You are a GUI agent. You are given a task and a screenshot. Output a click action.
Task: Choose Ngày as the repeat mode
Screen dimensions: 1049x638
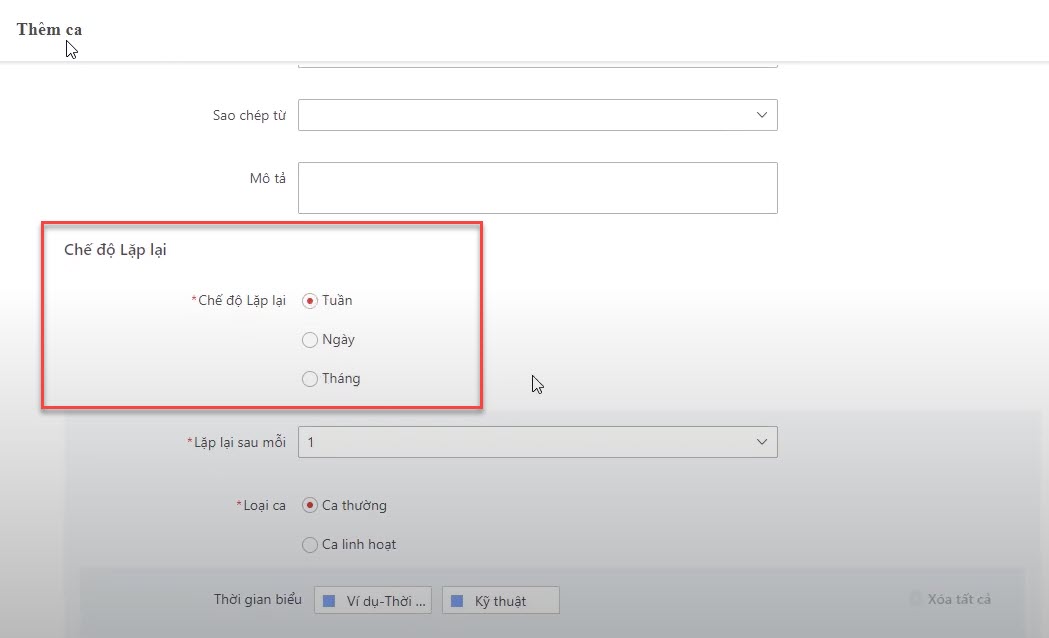[310, 340]
